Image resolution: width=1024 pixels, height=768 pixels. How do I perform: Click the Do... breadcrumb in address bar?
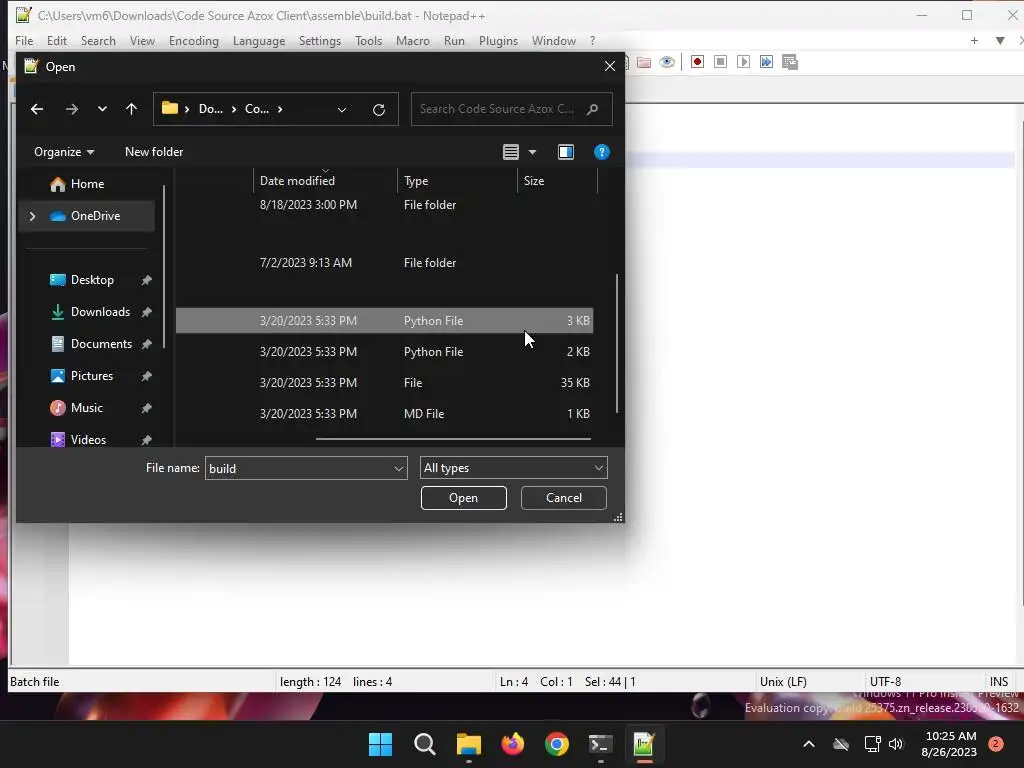click(x=210, y=109)
